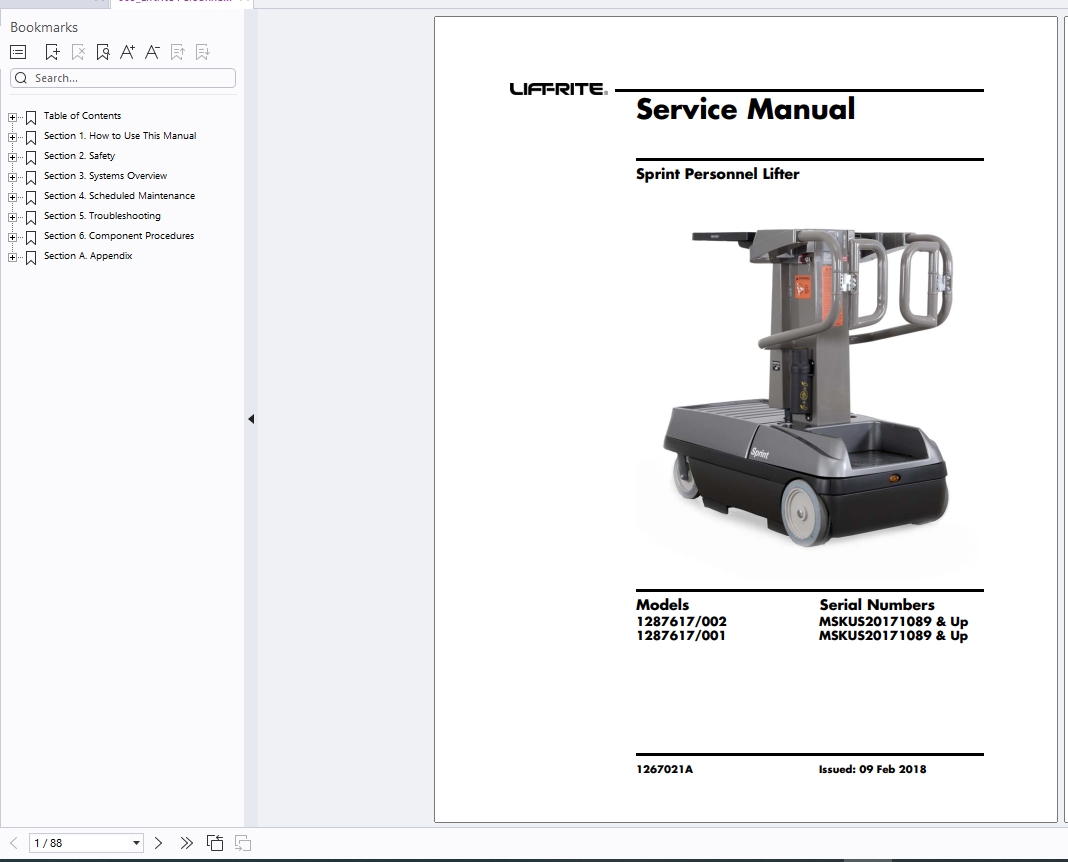Image resolution: width=1068 pixels, height=862 pixels.
Task: Expand Section A. Appendix bookmark
Action: 10,256
